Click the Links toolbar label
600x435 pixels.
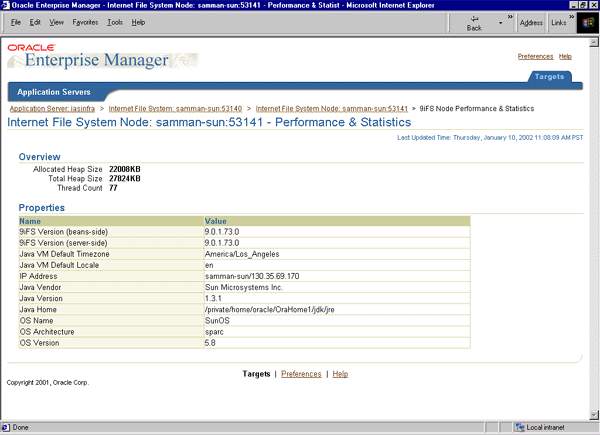(559, 23)
